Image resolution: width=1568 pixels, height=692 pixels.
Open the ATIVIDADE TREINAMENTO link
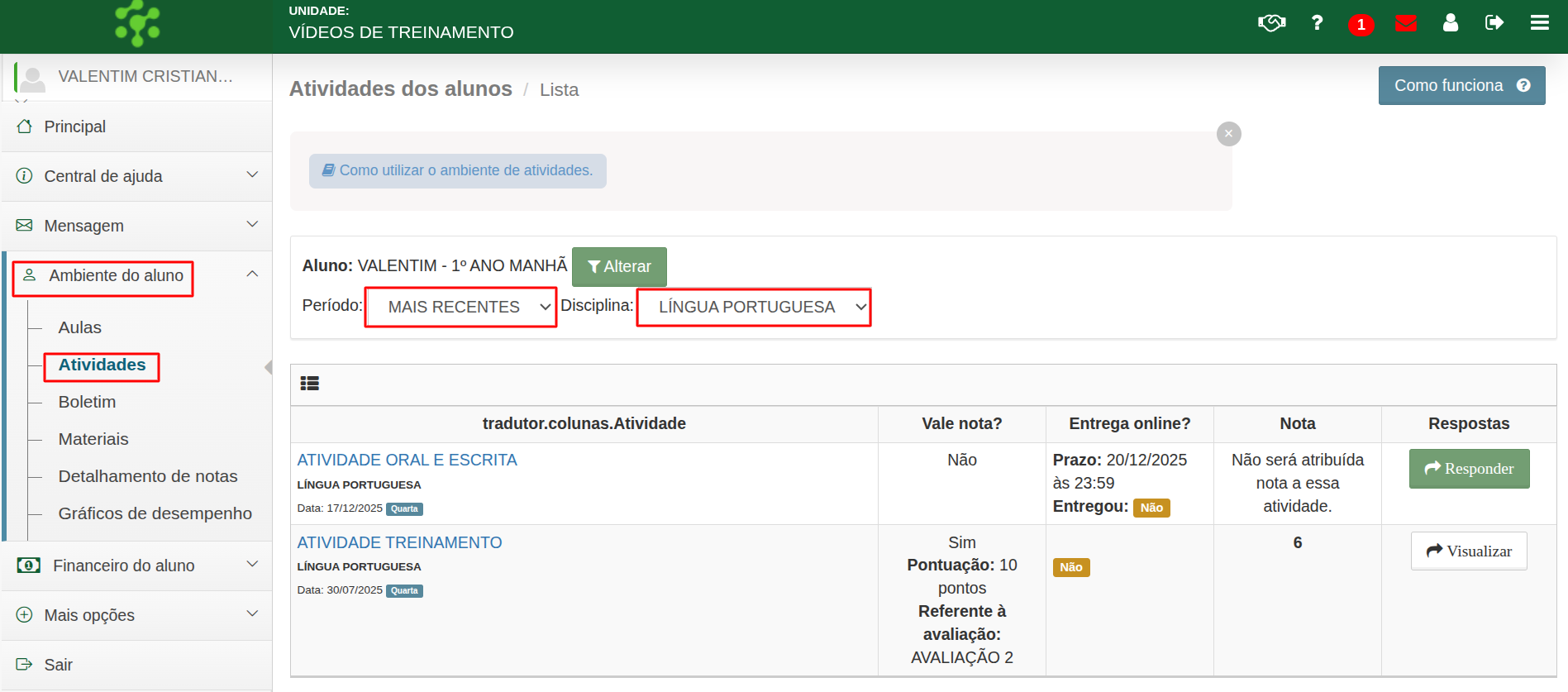[399, 542]
